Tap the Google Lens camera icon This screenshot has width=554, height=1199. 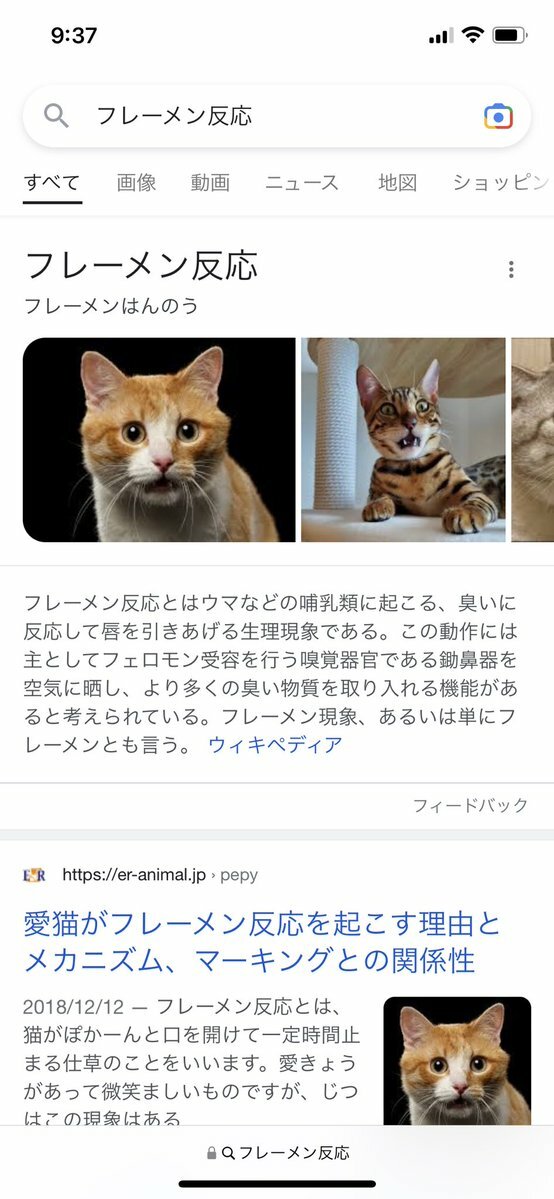tap(498, 116)
